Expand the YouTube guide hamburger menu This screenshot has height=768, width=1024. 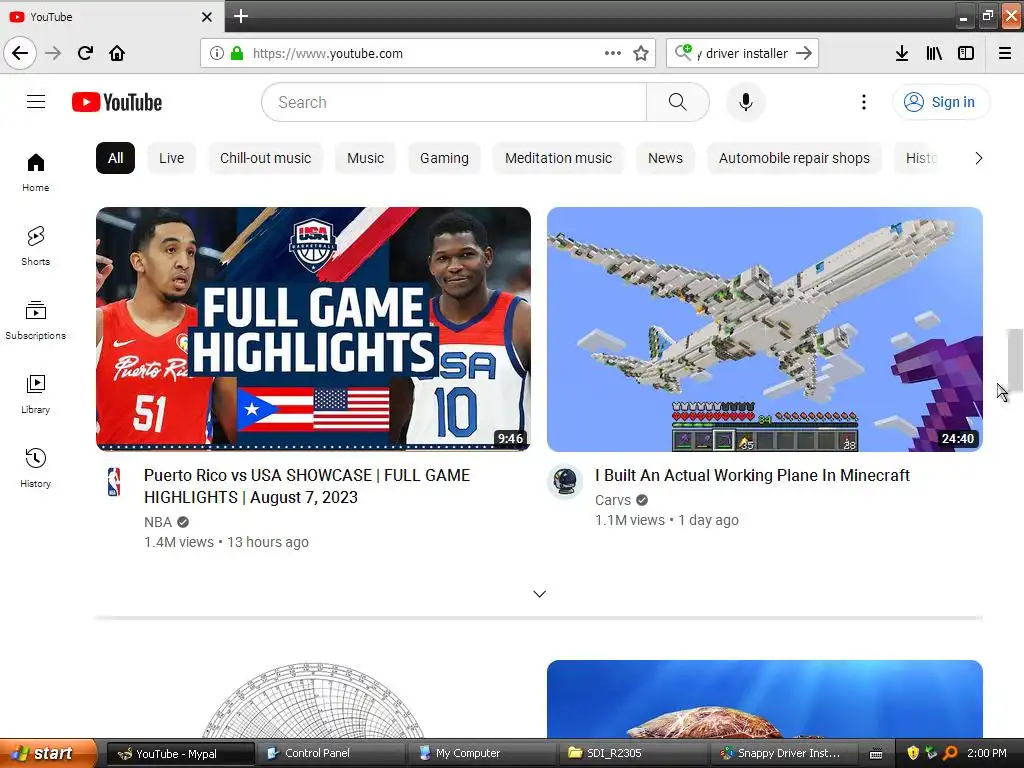(36, 102)
